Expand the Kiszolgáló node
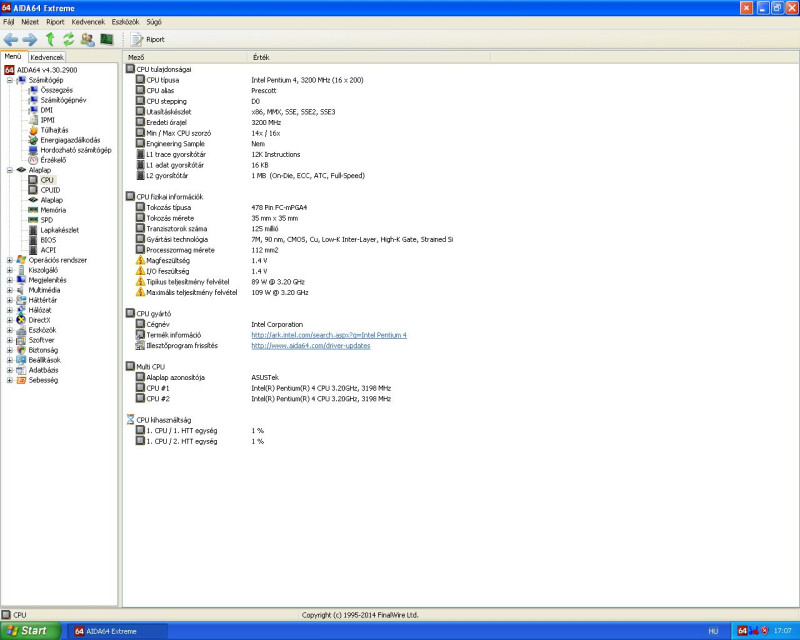Image resolution: width=800 pixels, height=640 pixels. tap(10, 270)
